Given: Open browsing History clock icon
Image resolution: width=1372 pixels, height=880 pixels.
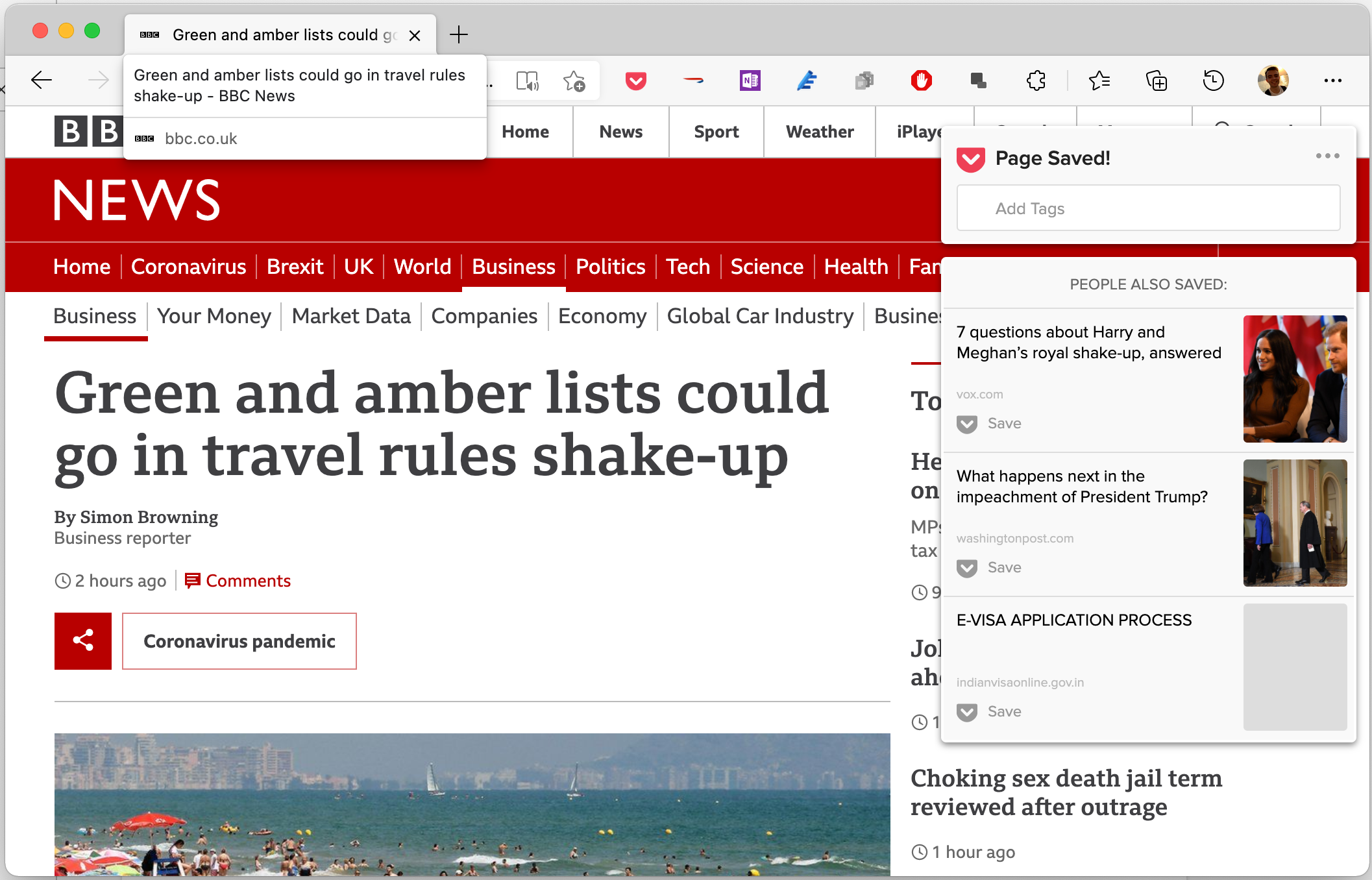Looking at the screenshot, I should click(1213, 81).
